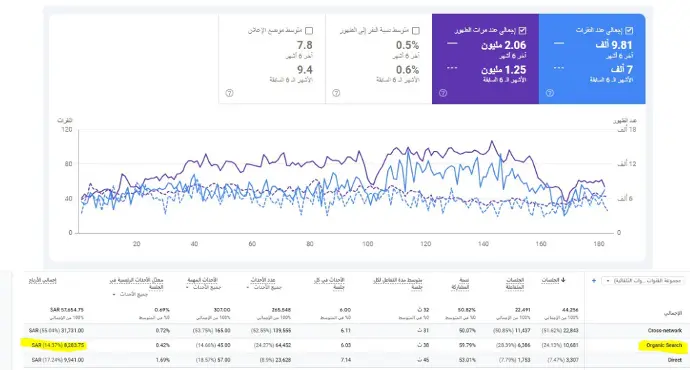Click the blue plus icon to add dimension

(x=594, y=280)
